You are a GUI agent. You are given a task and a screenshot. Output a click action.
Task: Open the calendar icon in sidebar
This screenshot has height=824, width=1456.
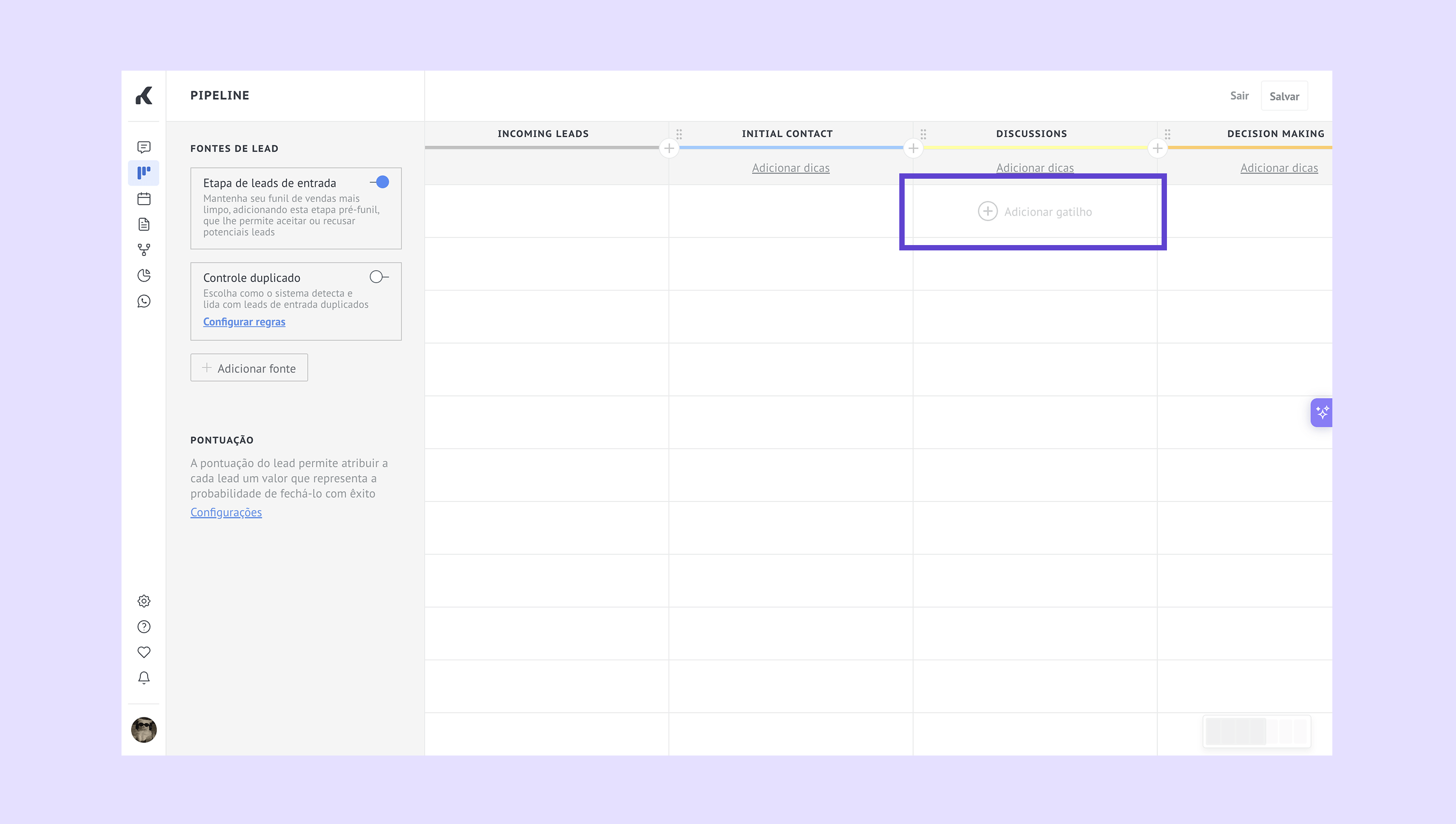144,199
